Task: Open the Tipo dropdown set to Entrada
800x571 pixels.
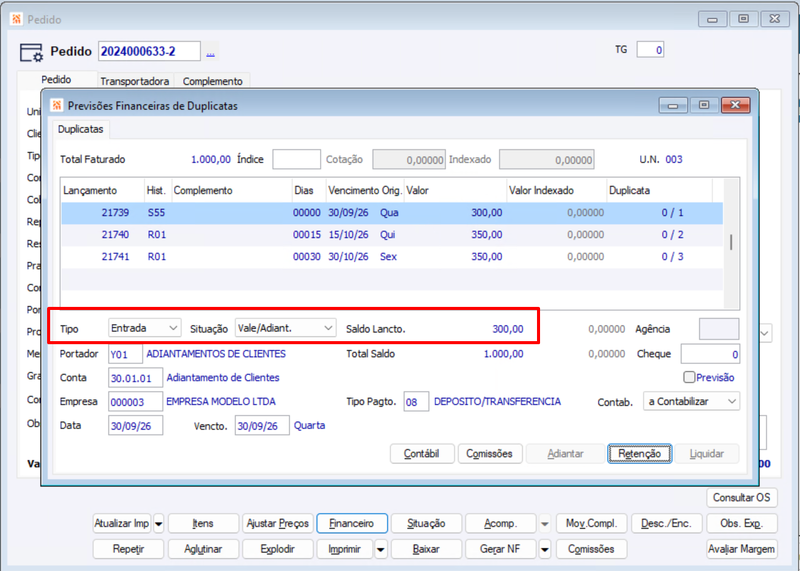Action: [x=144, y=328]
